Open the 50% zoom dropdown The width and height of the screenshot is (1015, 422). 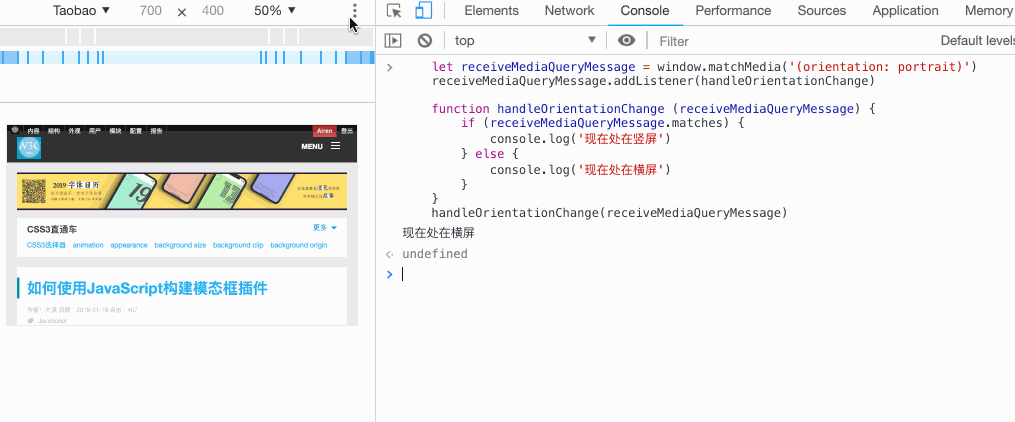pyautogui.click(x=275, y=10)
